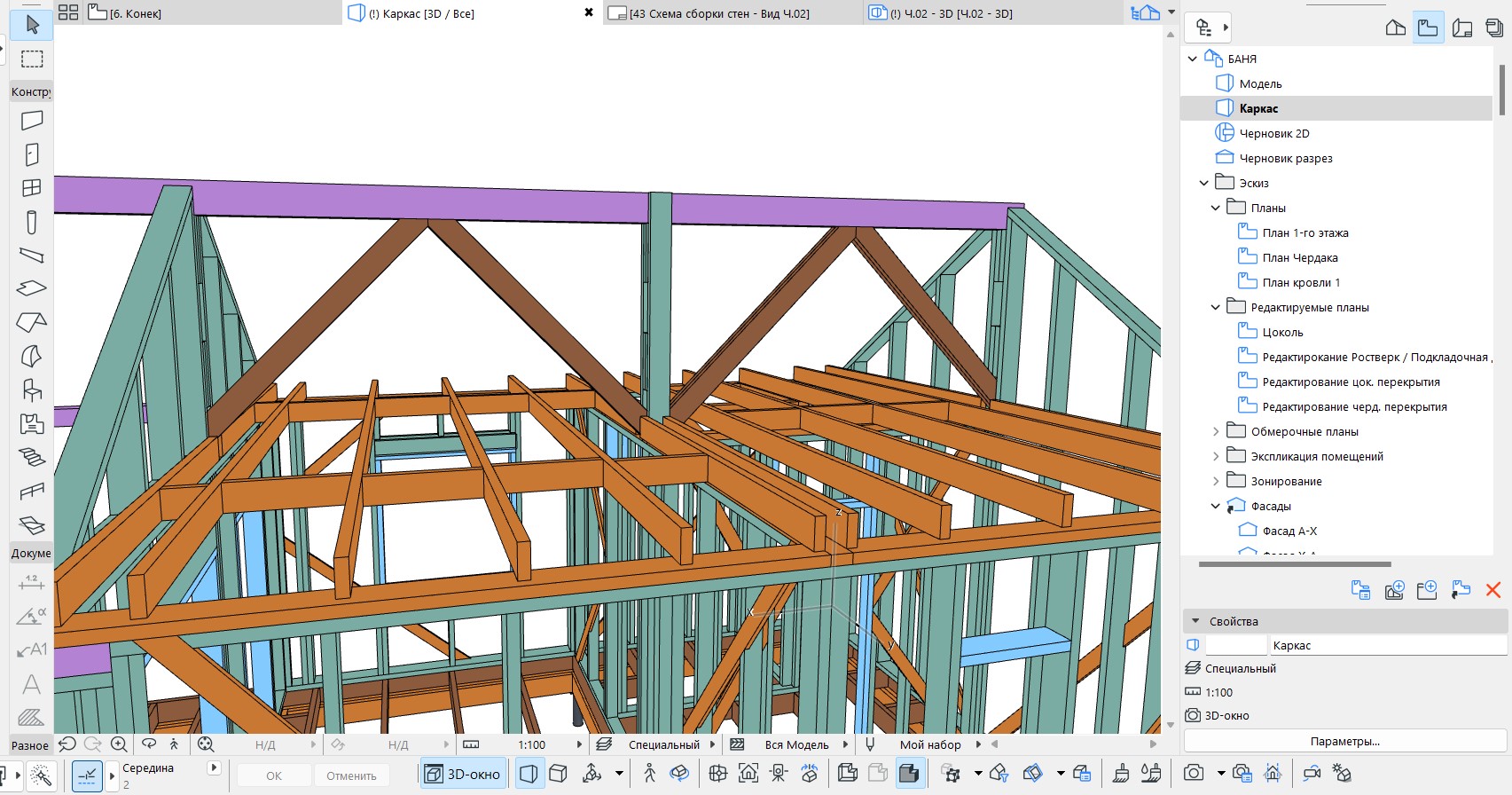The width and height of the screenshot is (1512, 795).
Task: Open the Dimension tool
Action: pyautogui.click(x=32, y=582)
